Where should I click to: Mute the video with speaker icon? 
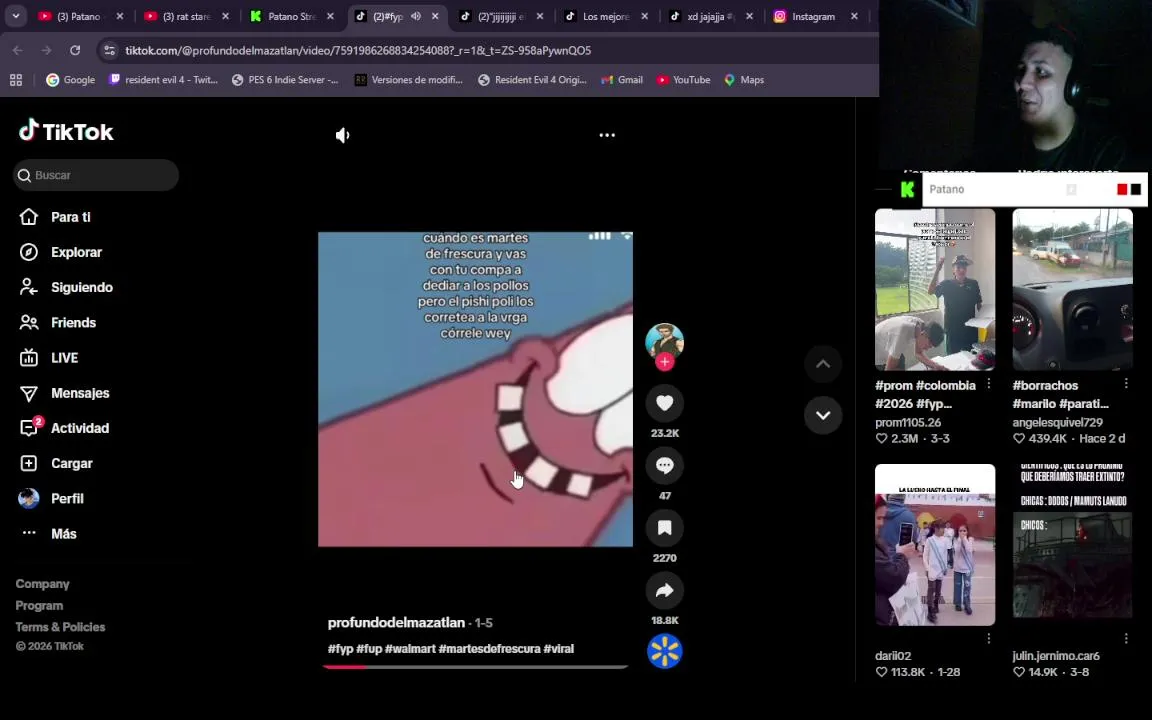[342, 135]
